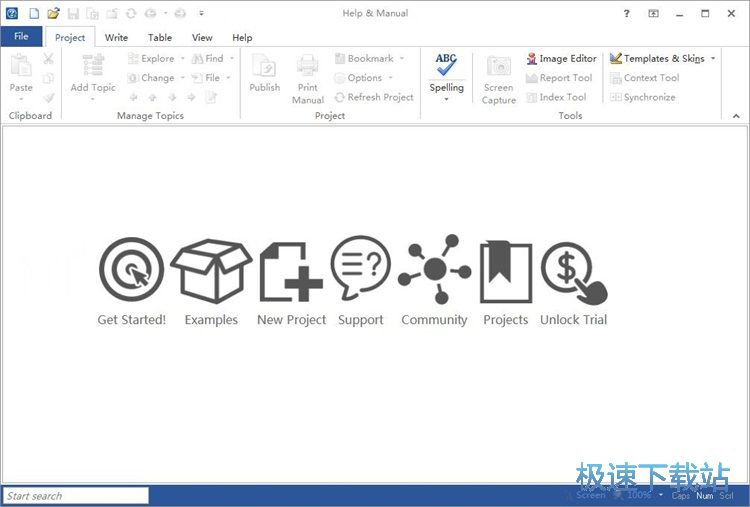Open Support speech bubble icon
This screenshot has width=750, height=507.
coord(361,268)
